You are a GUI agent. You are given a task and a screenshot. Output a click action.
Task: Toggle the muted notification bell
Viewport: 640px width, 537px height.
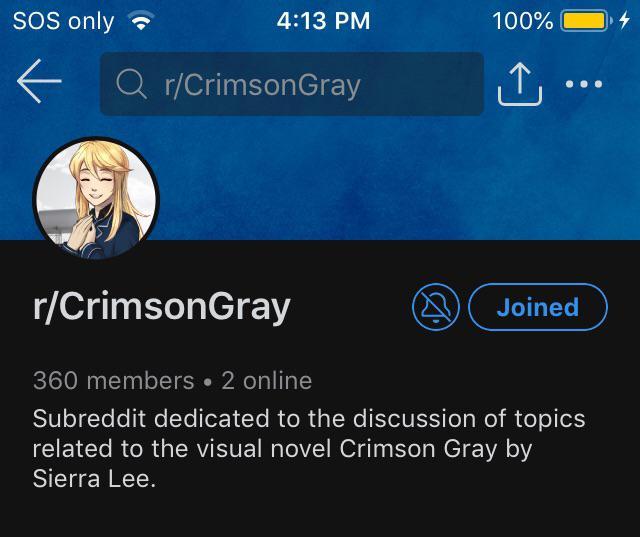(436, 306)
